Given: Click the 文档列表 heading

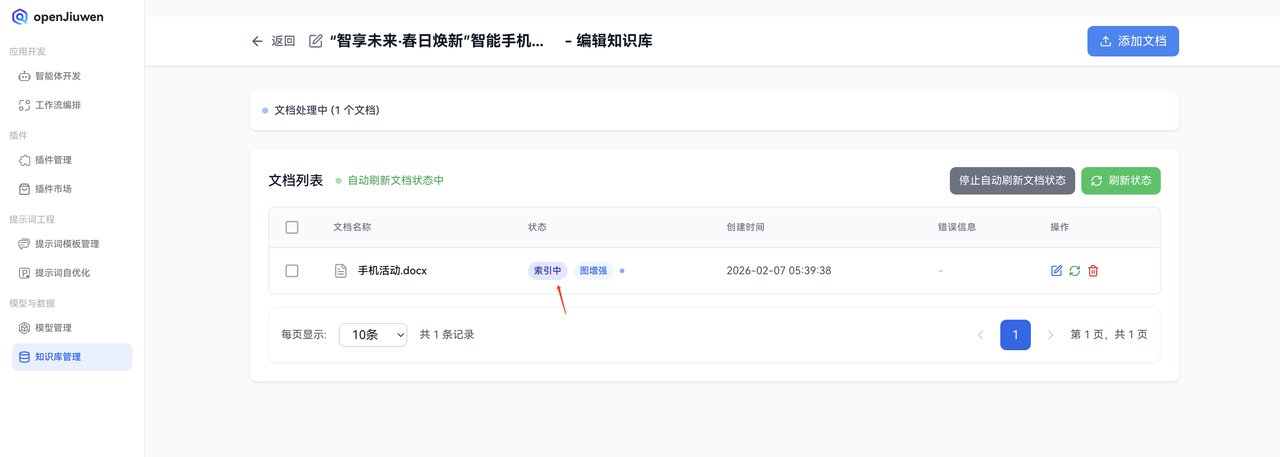Looking at the screenshot, I should [x=296, y=181].
